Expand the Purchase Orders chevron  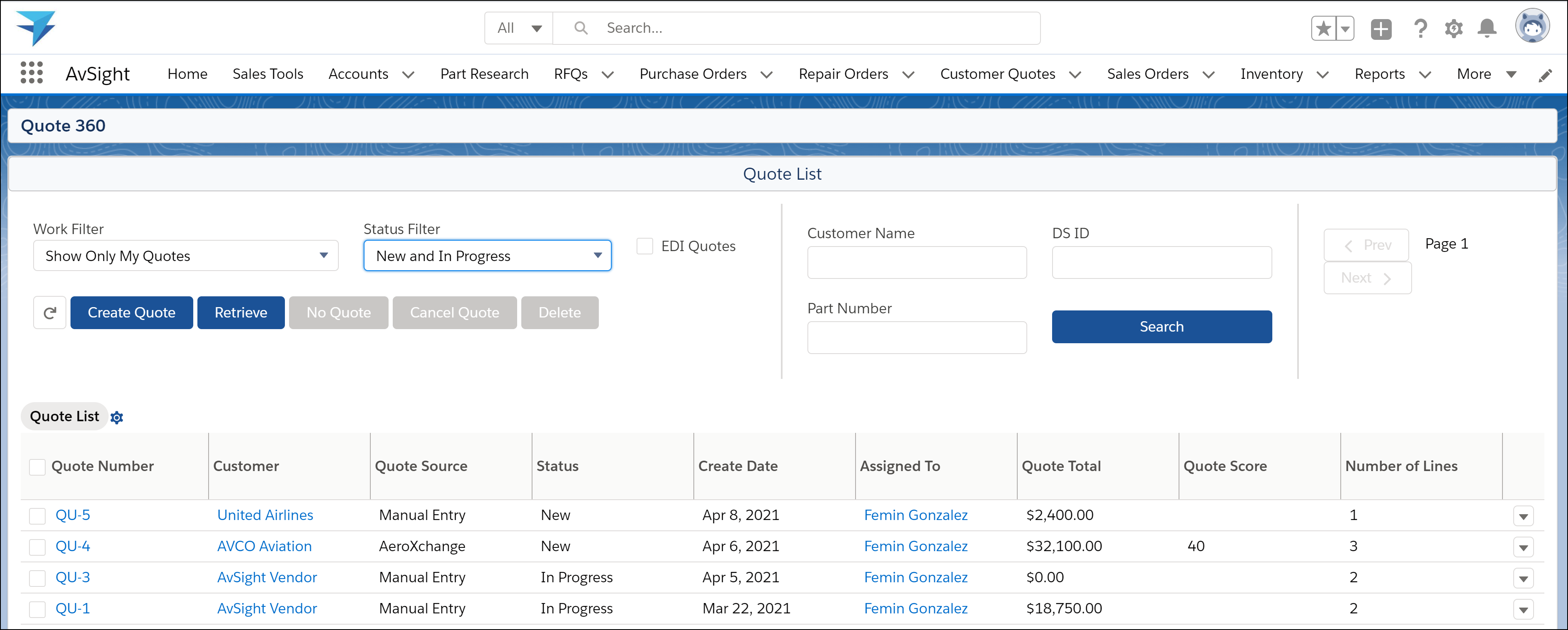click(767, 74)
